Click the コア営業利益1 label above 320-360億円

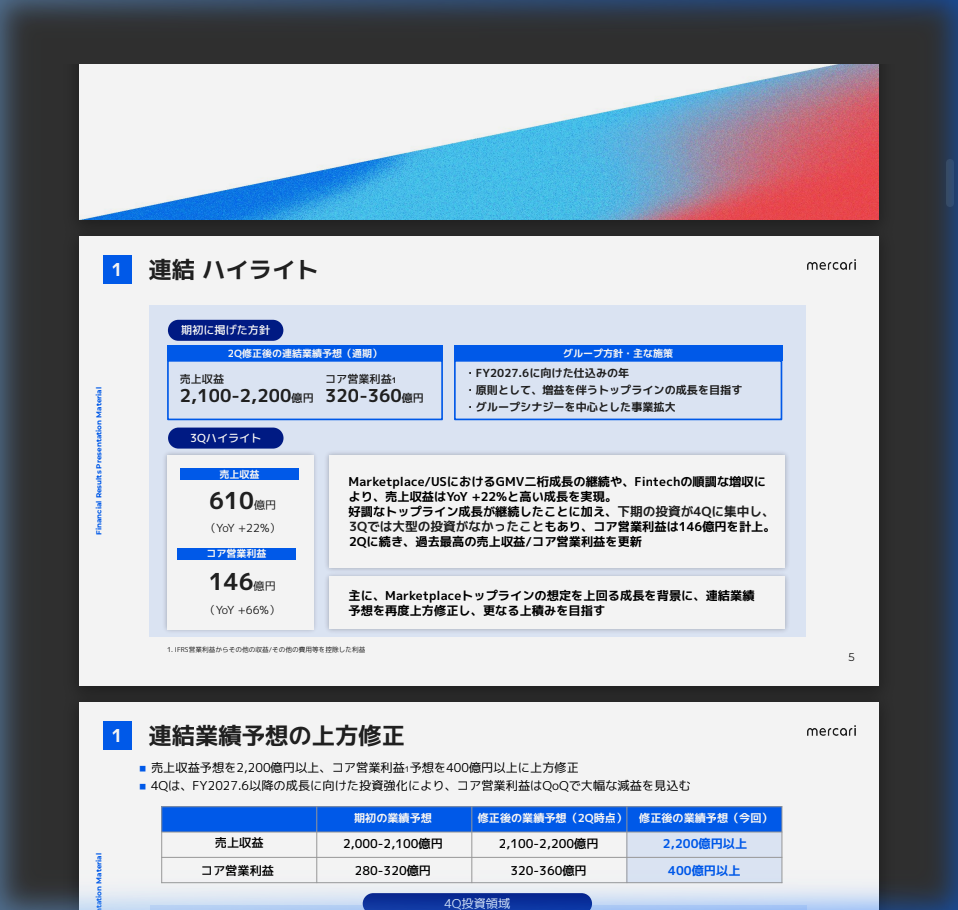click(x=360, y=379)
